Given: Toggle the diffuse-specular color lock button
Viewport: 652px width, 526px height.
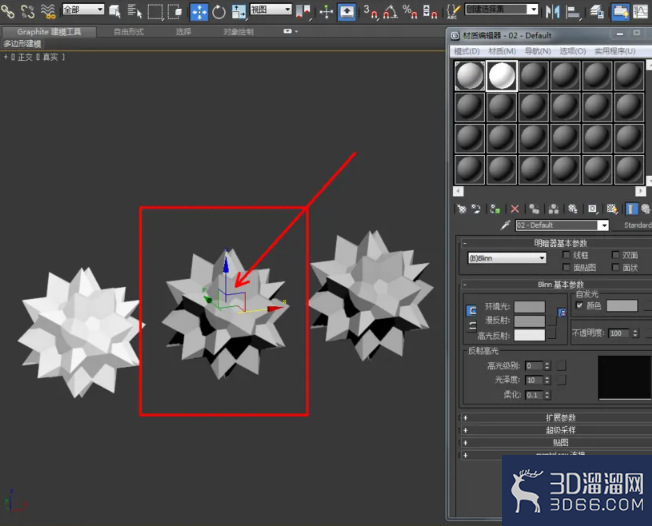Looking at the screenshot, I should coord(472,326).
